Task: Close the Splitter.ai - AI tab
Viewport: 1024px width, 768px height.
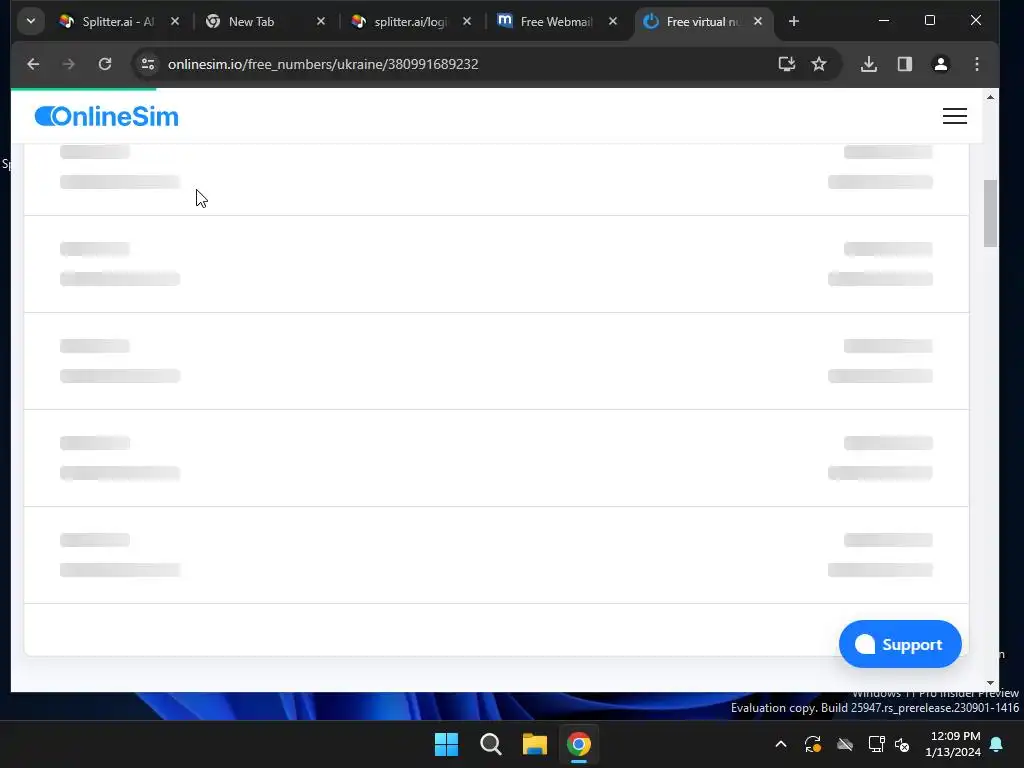Action: coord(175,22)
